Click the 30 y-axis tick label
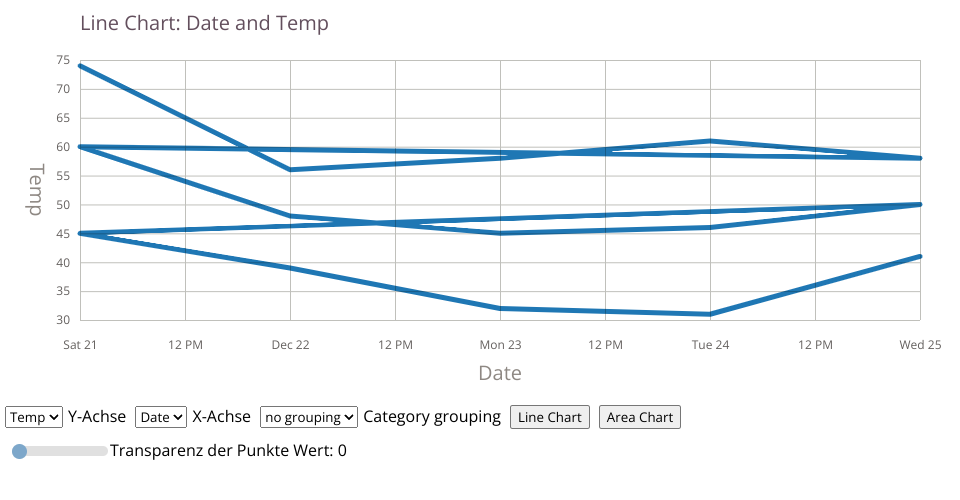The image size is (960, 500). (x=63, y=321)
